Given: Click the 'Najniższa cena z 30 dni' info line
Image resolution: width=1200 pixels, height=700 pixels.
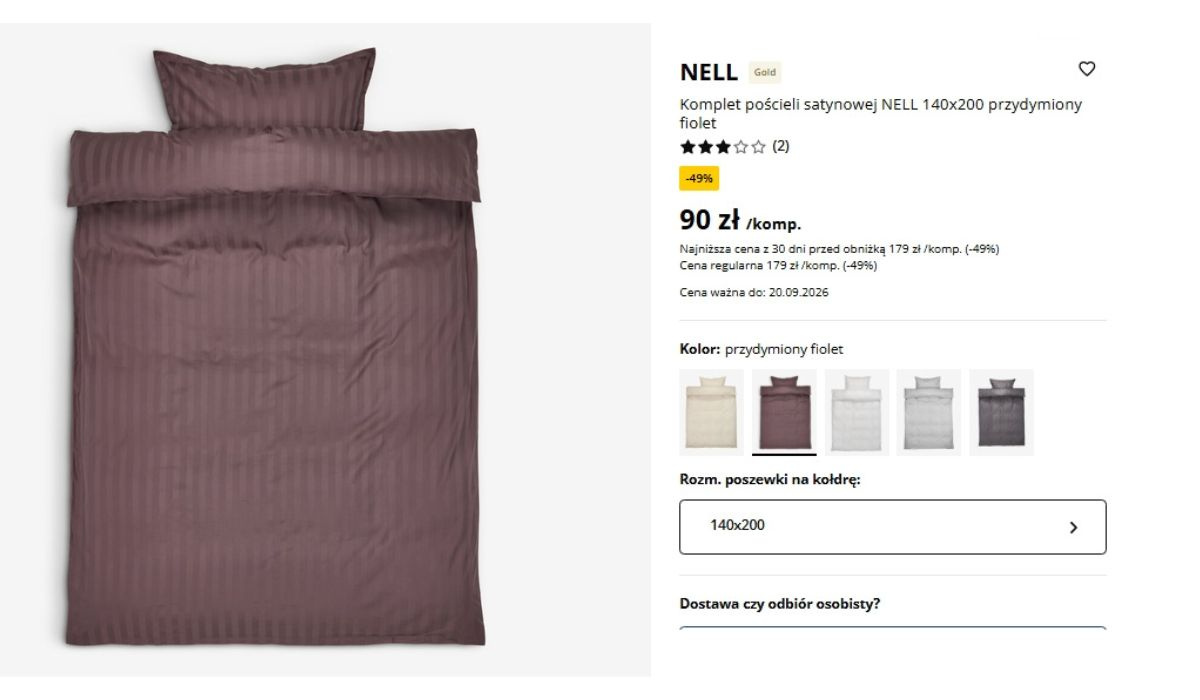Looking at the screenshot, I should click(840, 249).
